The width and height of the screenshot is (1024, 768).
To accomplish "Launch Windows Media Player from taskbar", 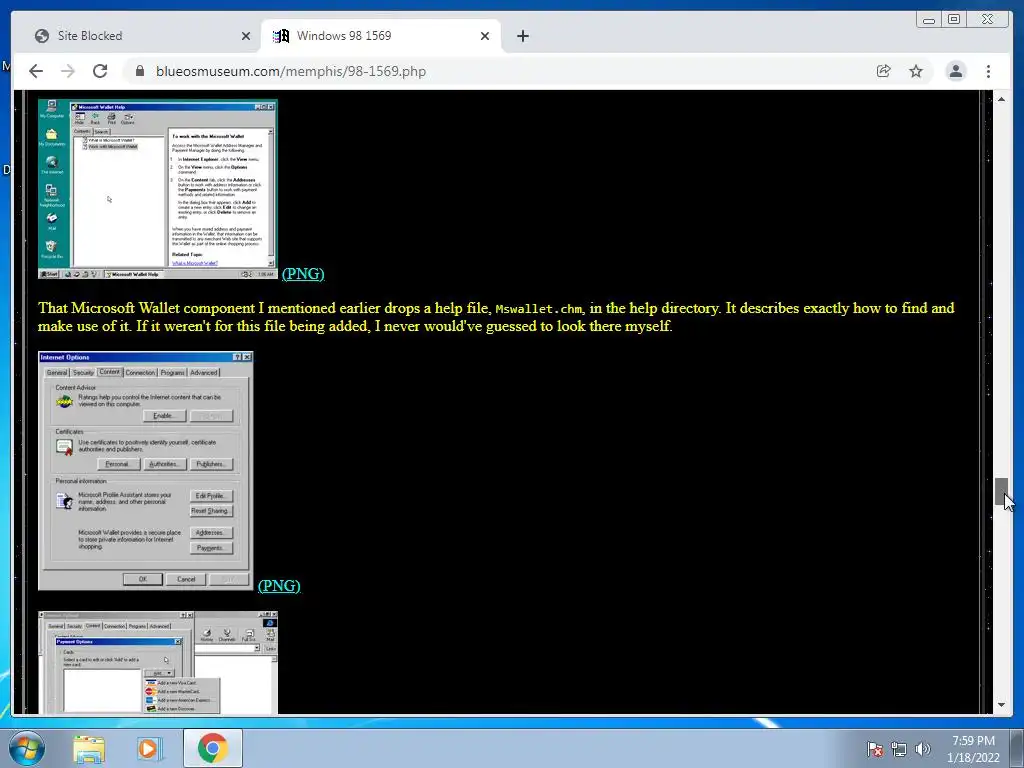I will point(150,748).
